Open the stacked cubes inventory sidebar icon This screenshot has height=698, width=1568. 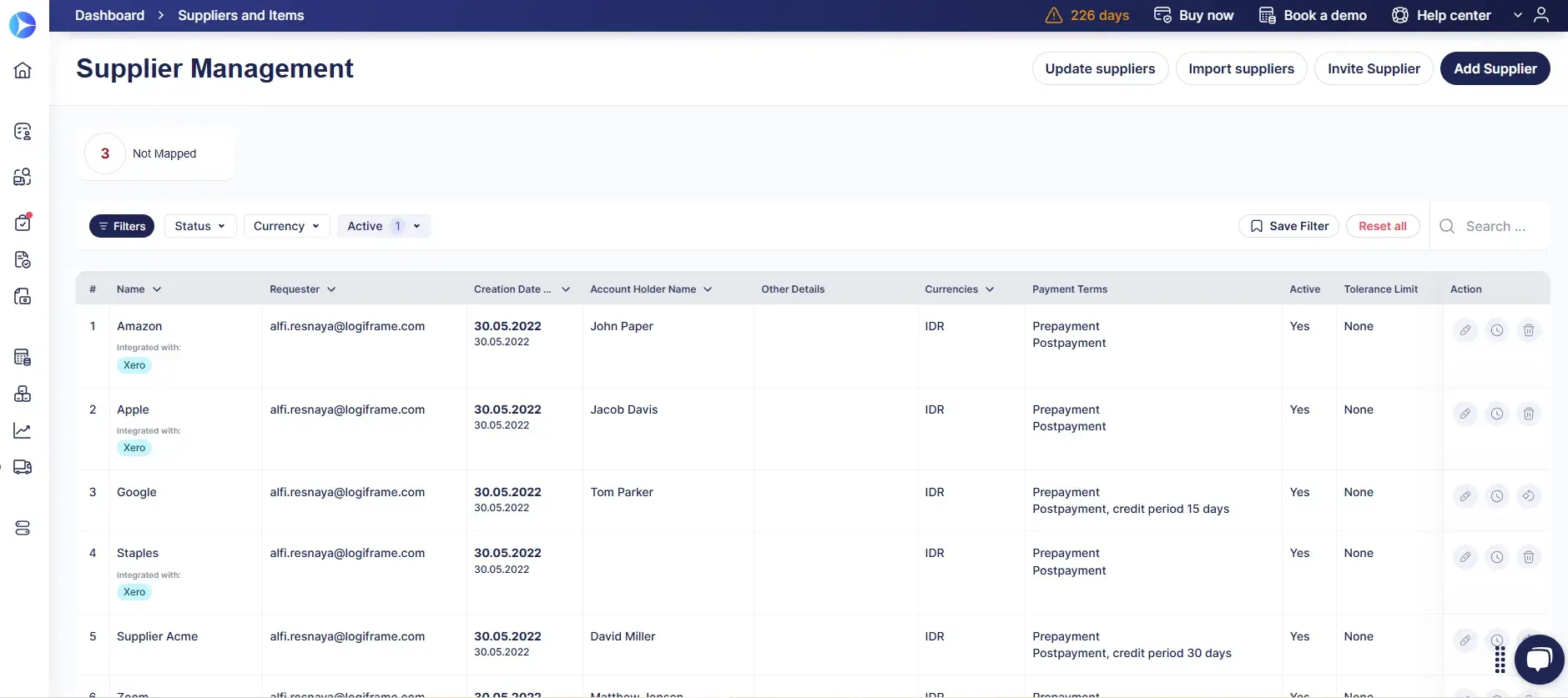pyautogui.click(x=23, y=394)
